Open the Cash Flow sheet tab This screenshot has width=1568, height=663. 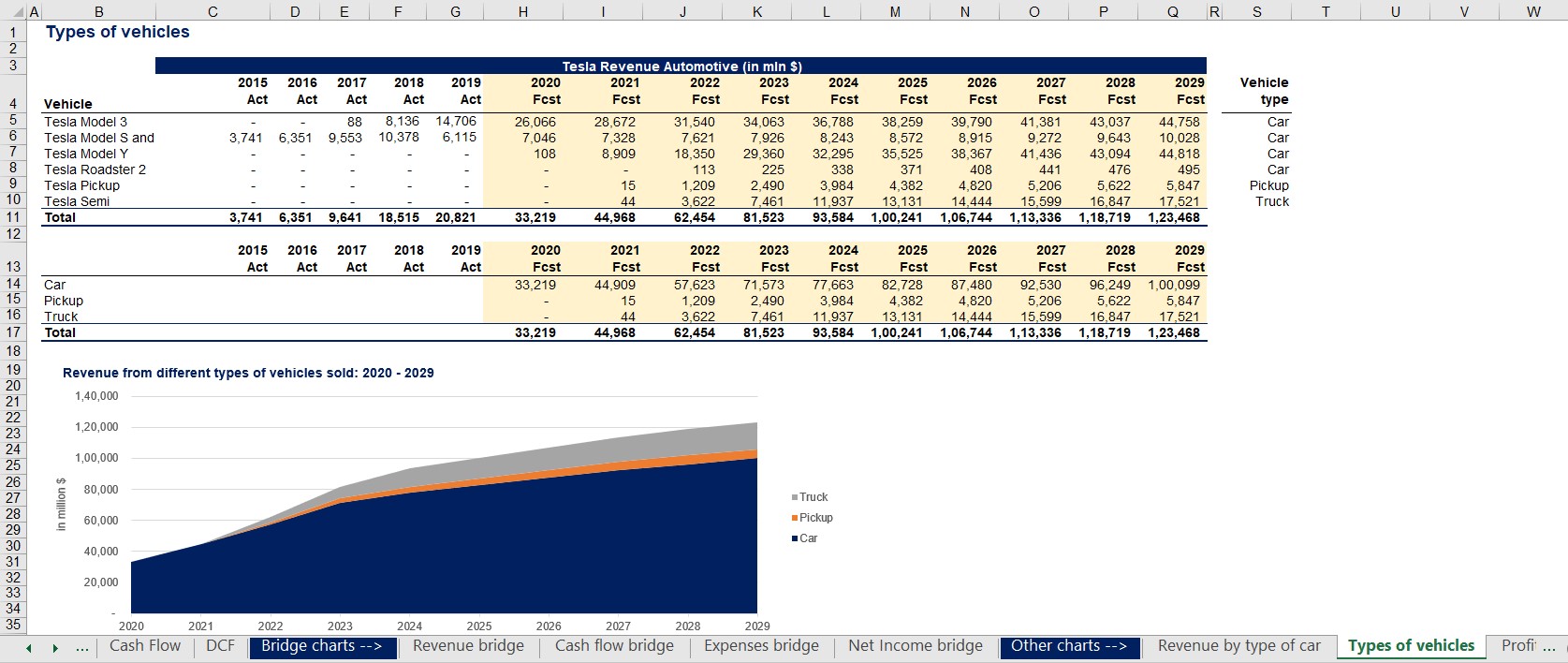click(x=145, y=646)
